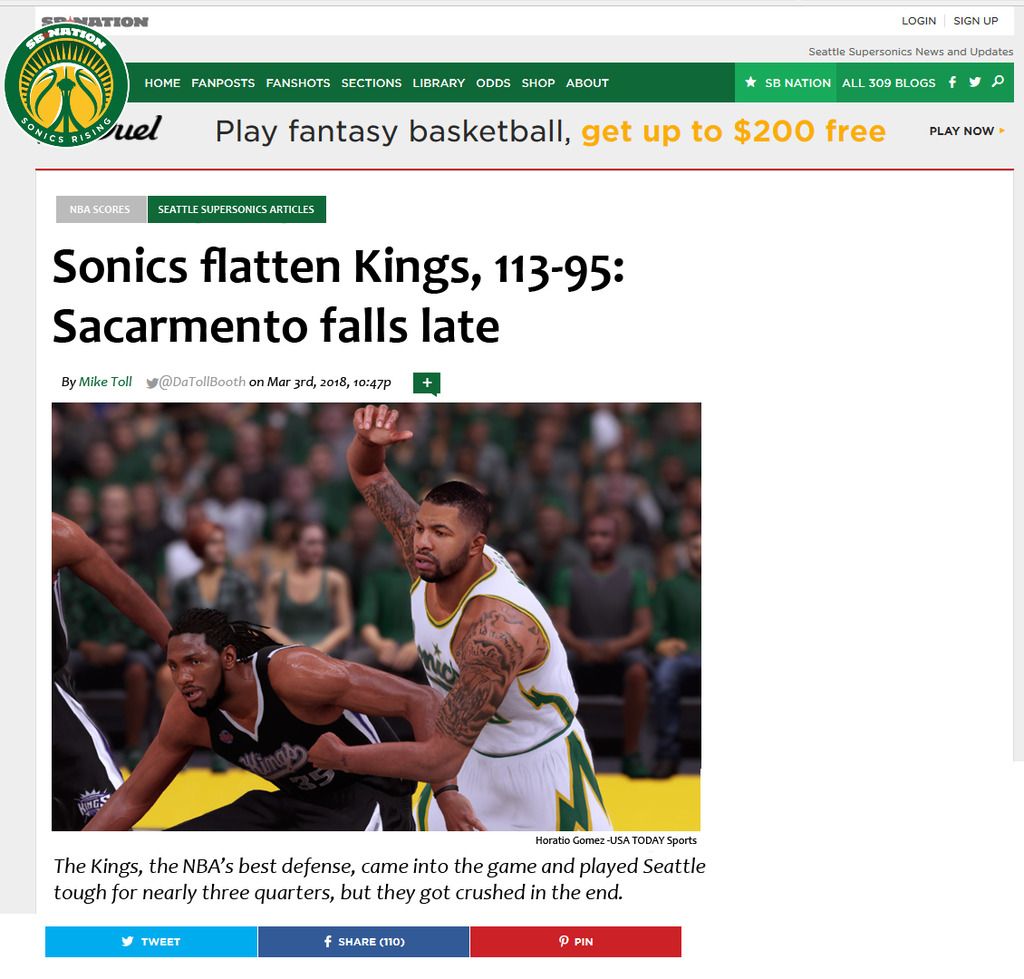Image resolution: width=1024 pixels, height=979 pixels.
Task: Click the Sonics Rising round logo
Action: [66, 85]
